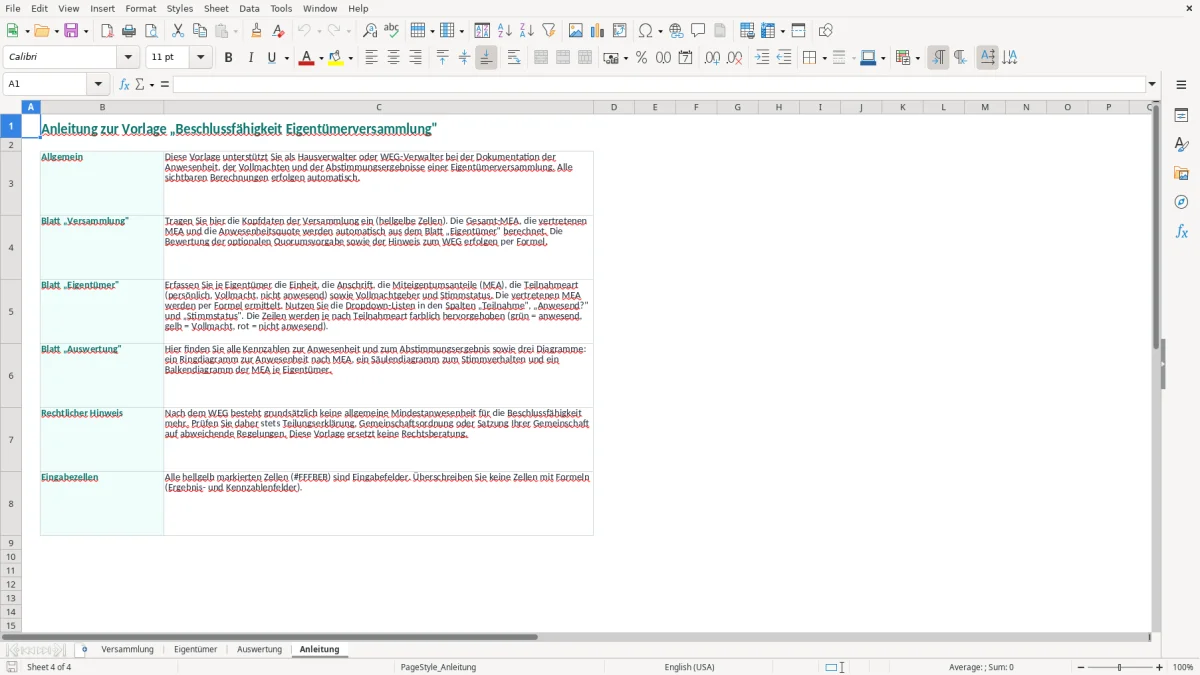The height and width of the screenshot is (675, 1200).
Task: Expand the Borders dropdown arrow
Action: point(823,58)
